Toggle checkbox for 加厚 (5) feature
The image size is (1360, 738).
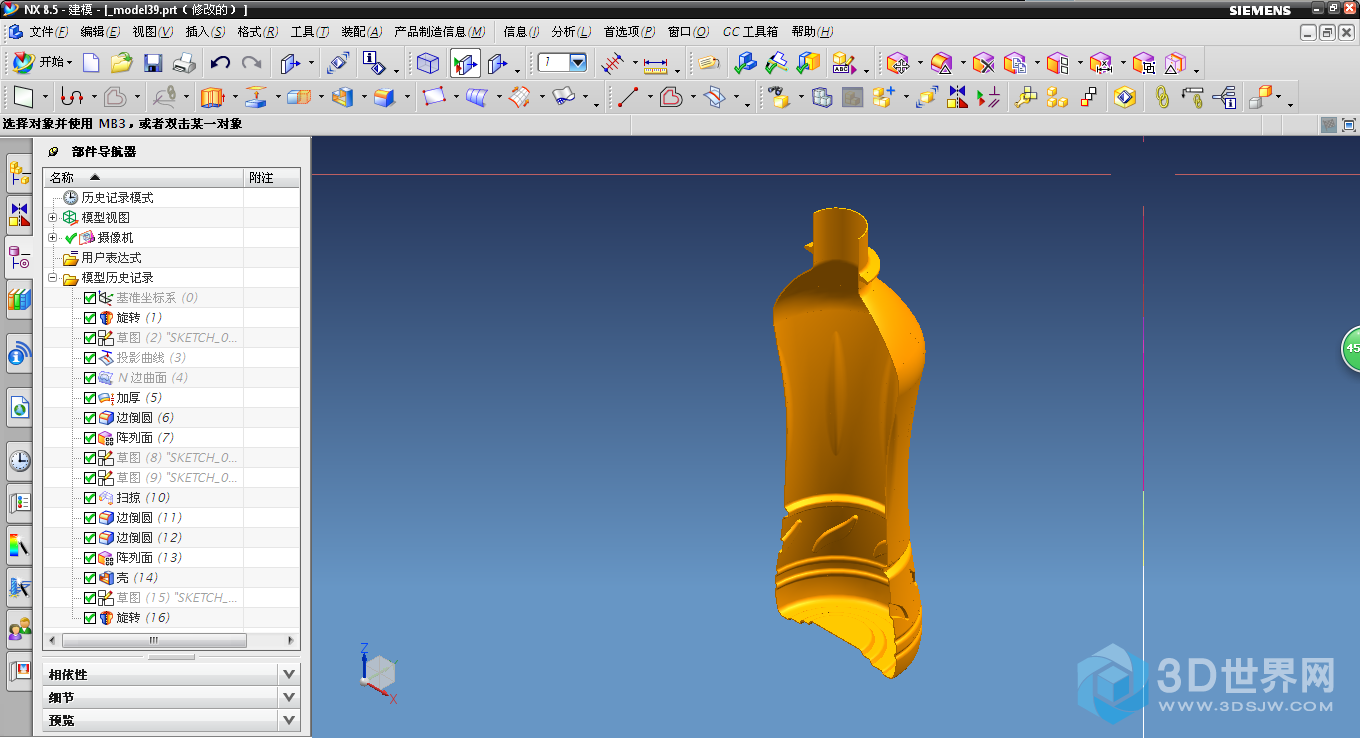(x=90, y=398)
